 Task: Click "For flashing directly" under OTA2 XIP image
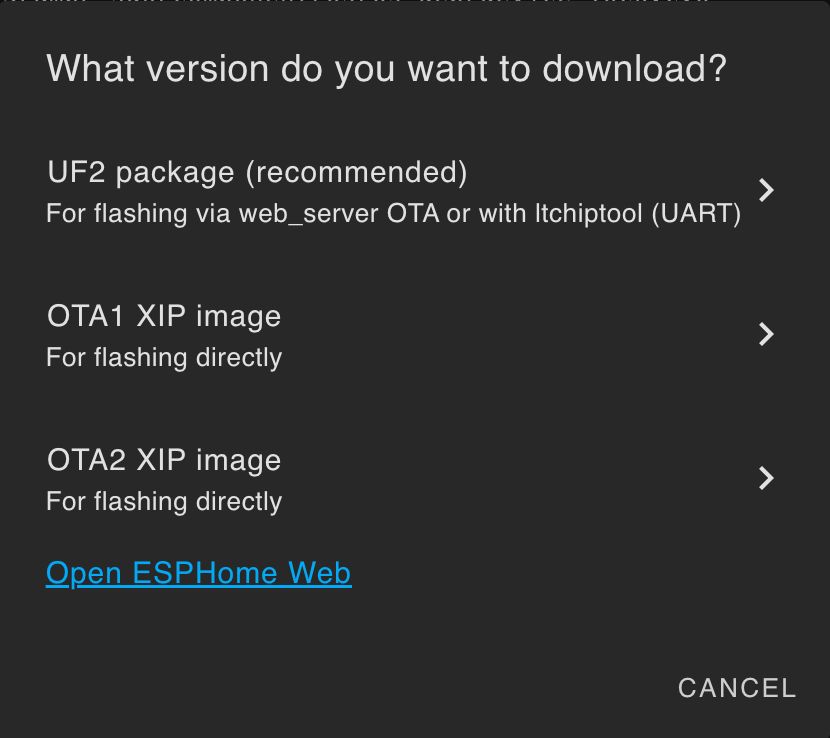click(164, 502)
